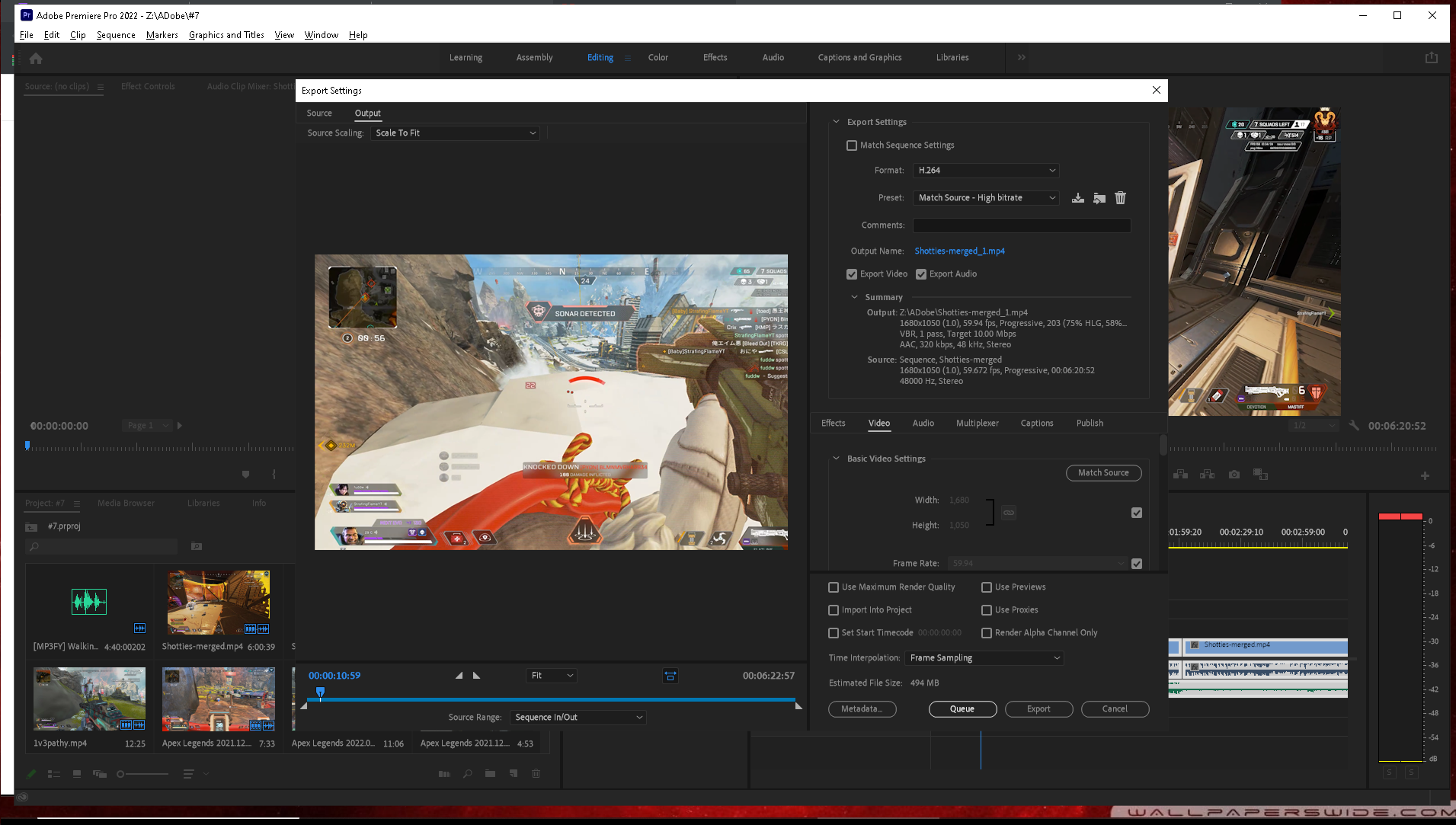Click the Match Source button
Screen dimensions: 1456x825
[1103, 473]
